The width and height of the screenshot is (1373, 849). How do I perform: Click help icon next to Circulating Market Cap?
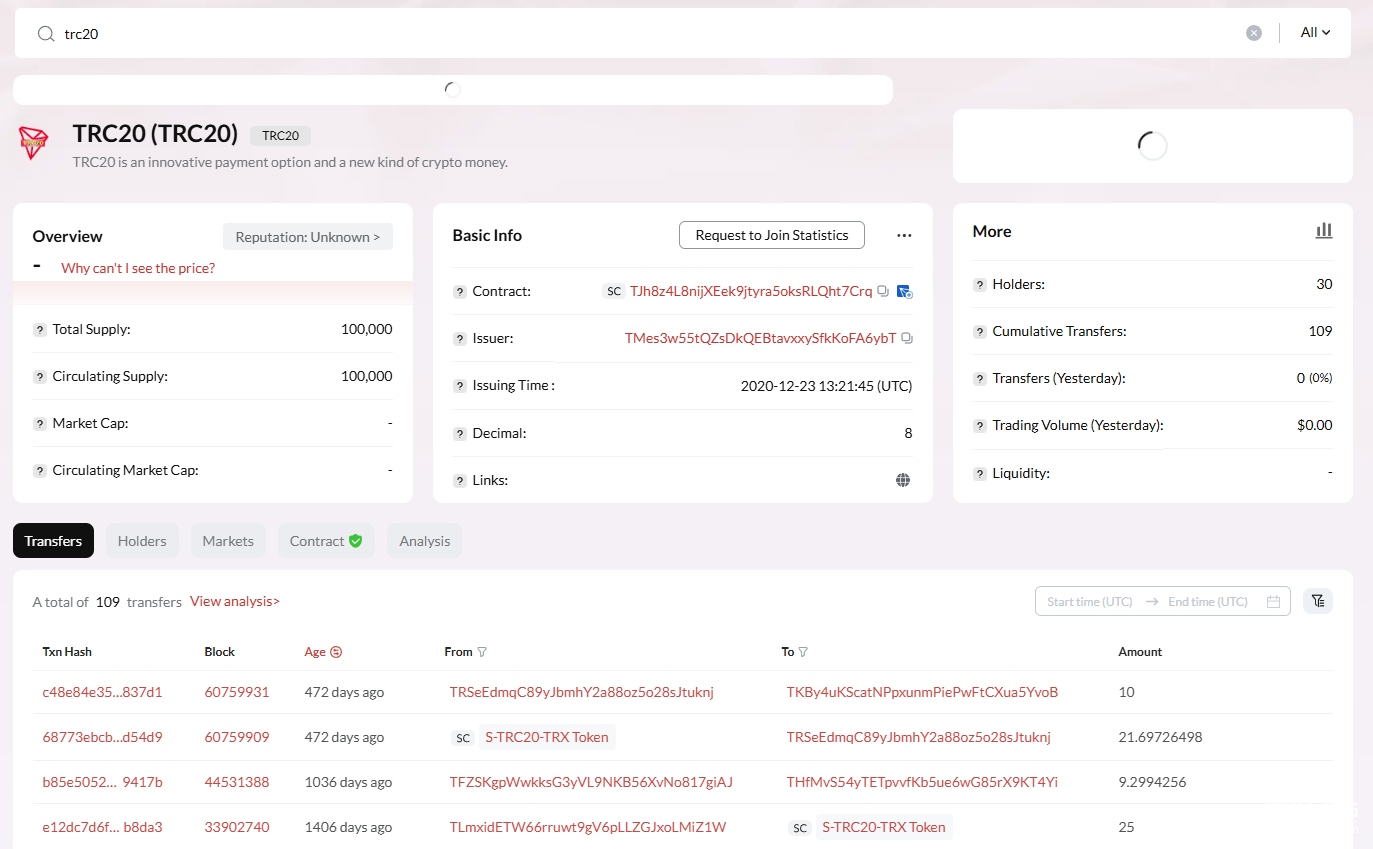pos(40,471)
